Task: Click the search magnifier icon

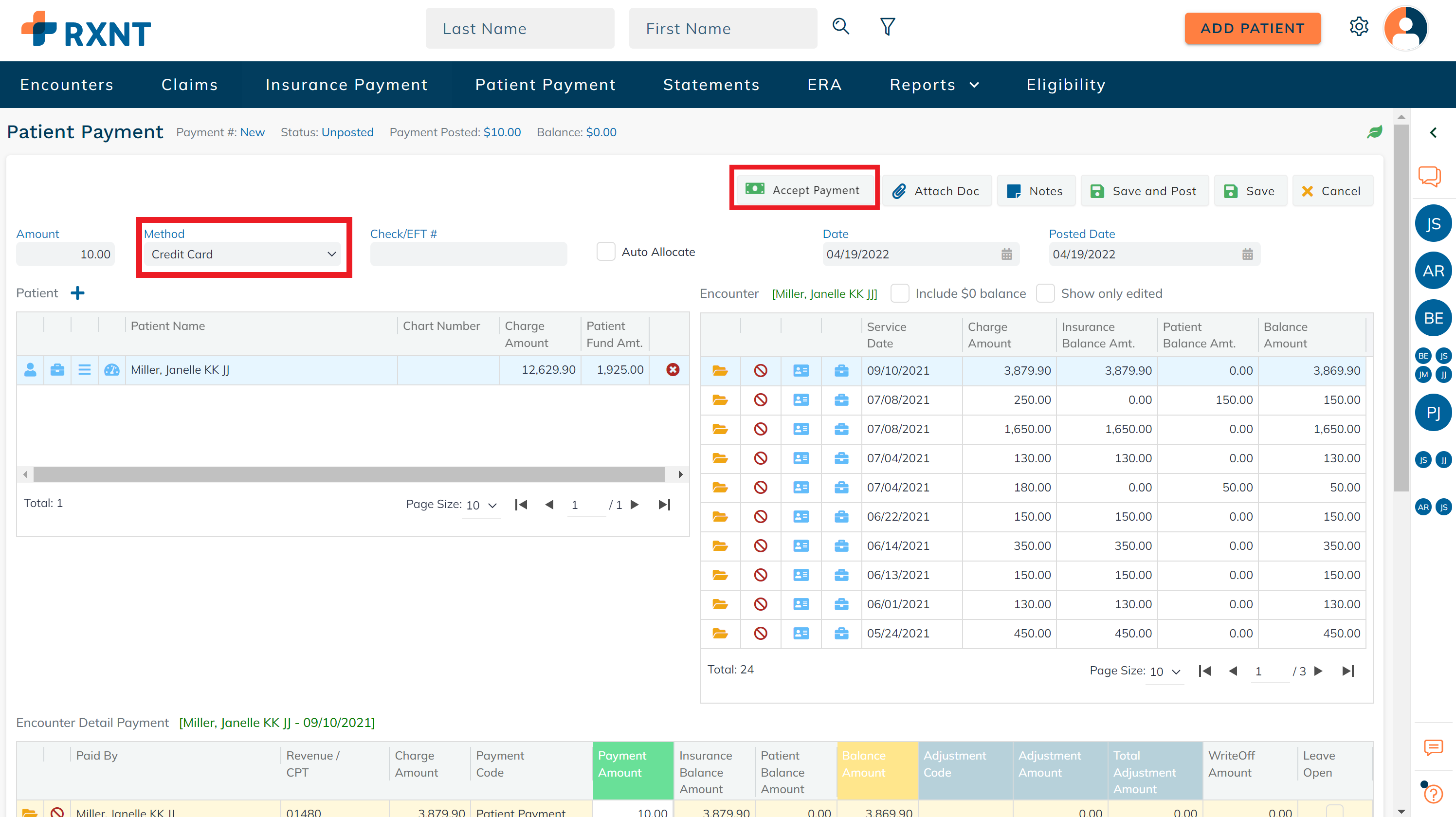Action: (x=840, y=27)
